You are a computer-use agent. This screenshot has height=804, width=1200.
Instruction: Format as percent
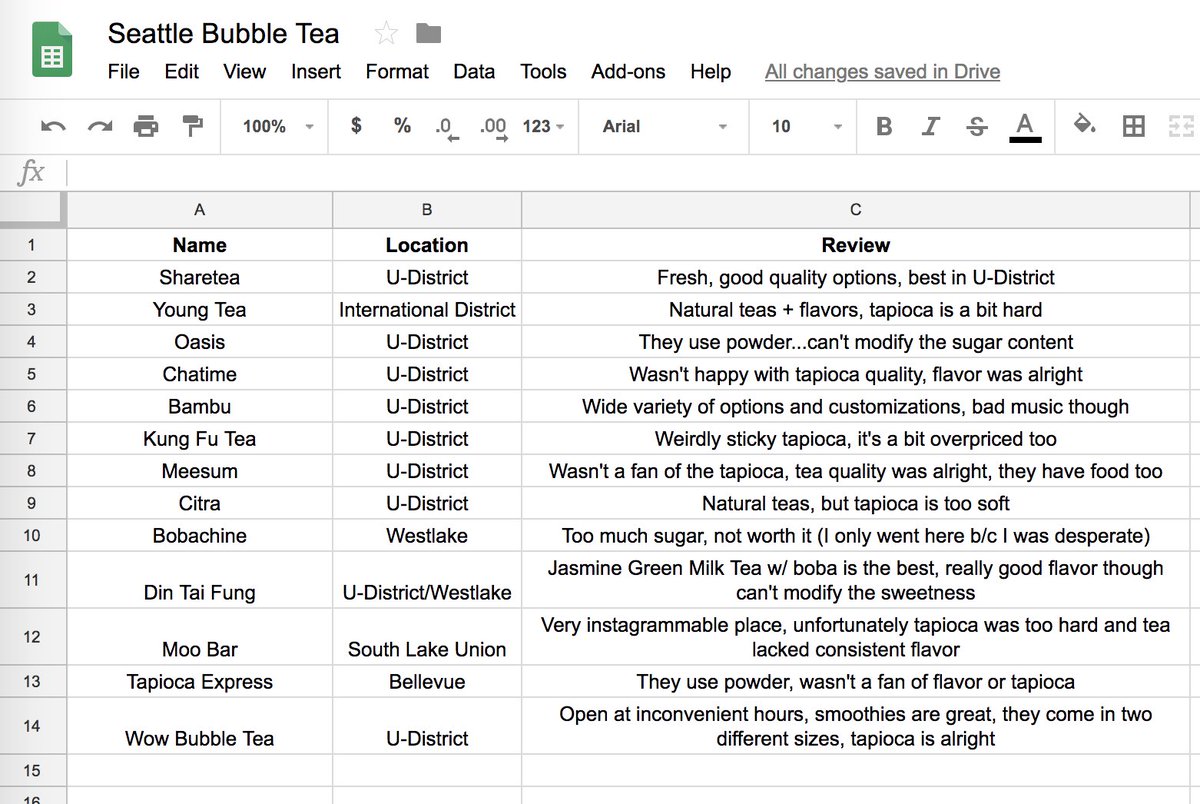[402, 125]
